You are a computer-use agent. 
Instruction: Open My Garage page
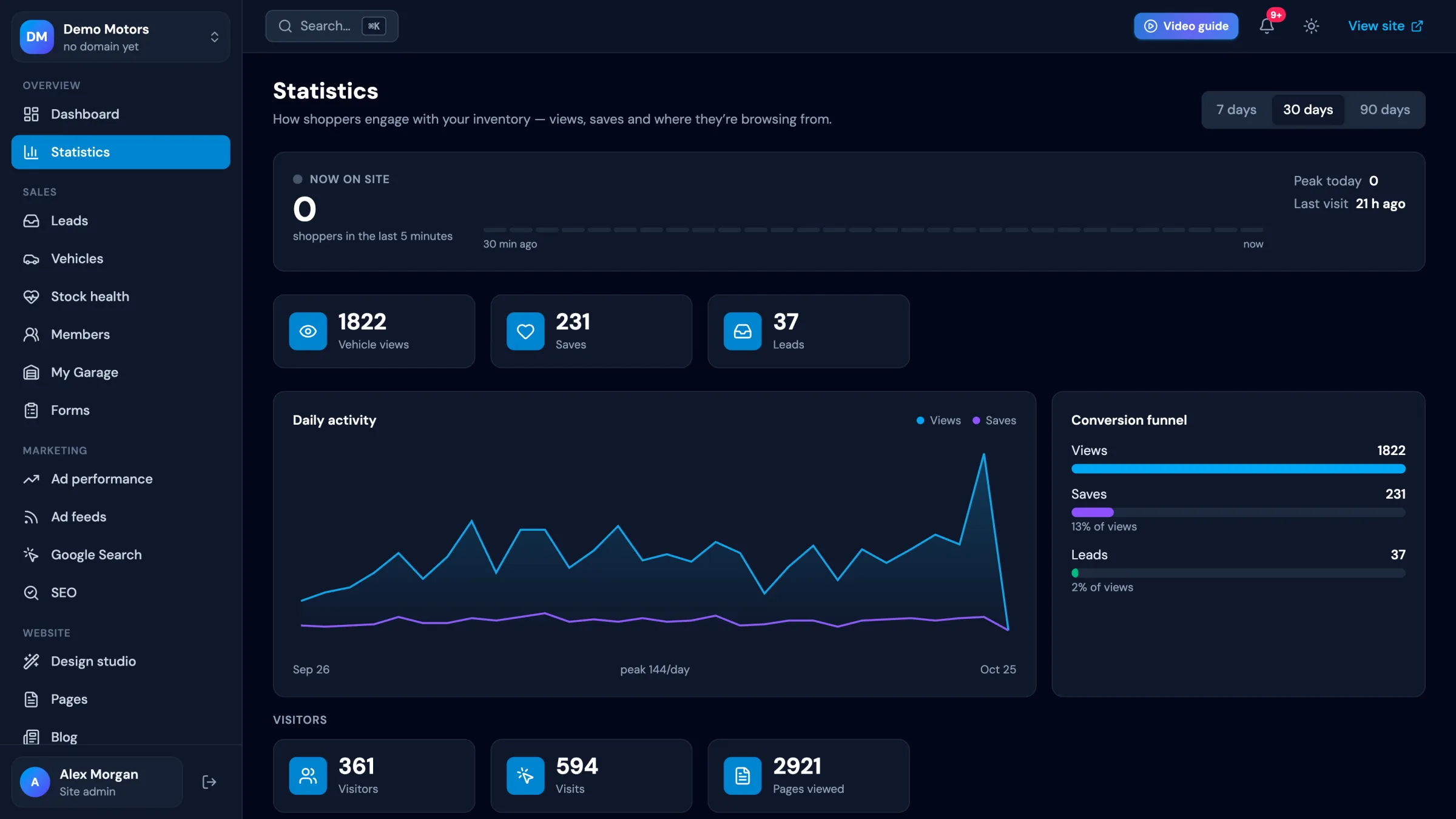tap(121, 372)
